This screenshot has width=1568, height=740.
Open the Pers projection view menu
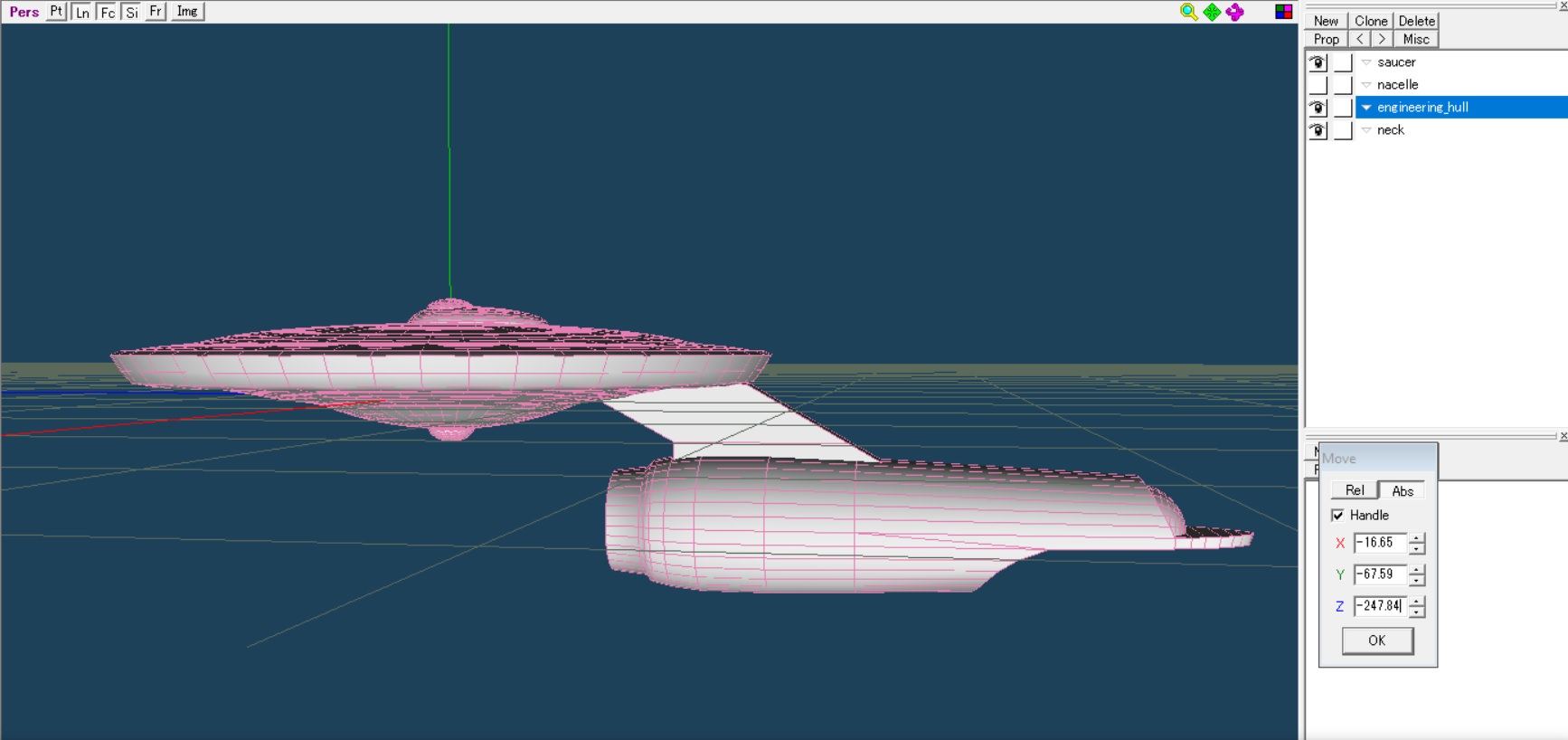click(24, 12)
